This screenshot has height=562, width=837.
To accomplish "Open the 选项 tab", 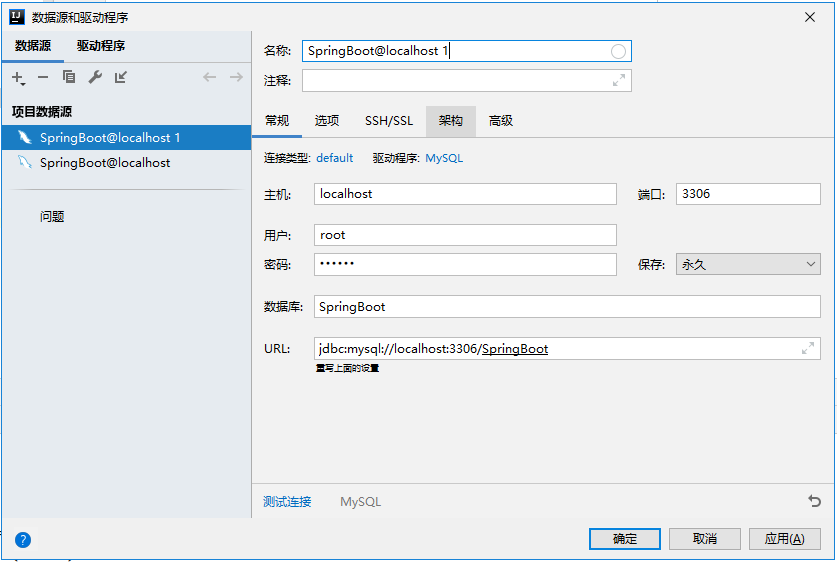I will click(x=327, y=121).
